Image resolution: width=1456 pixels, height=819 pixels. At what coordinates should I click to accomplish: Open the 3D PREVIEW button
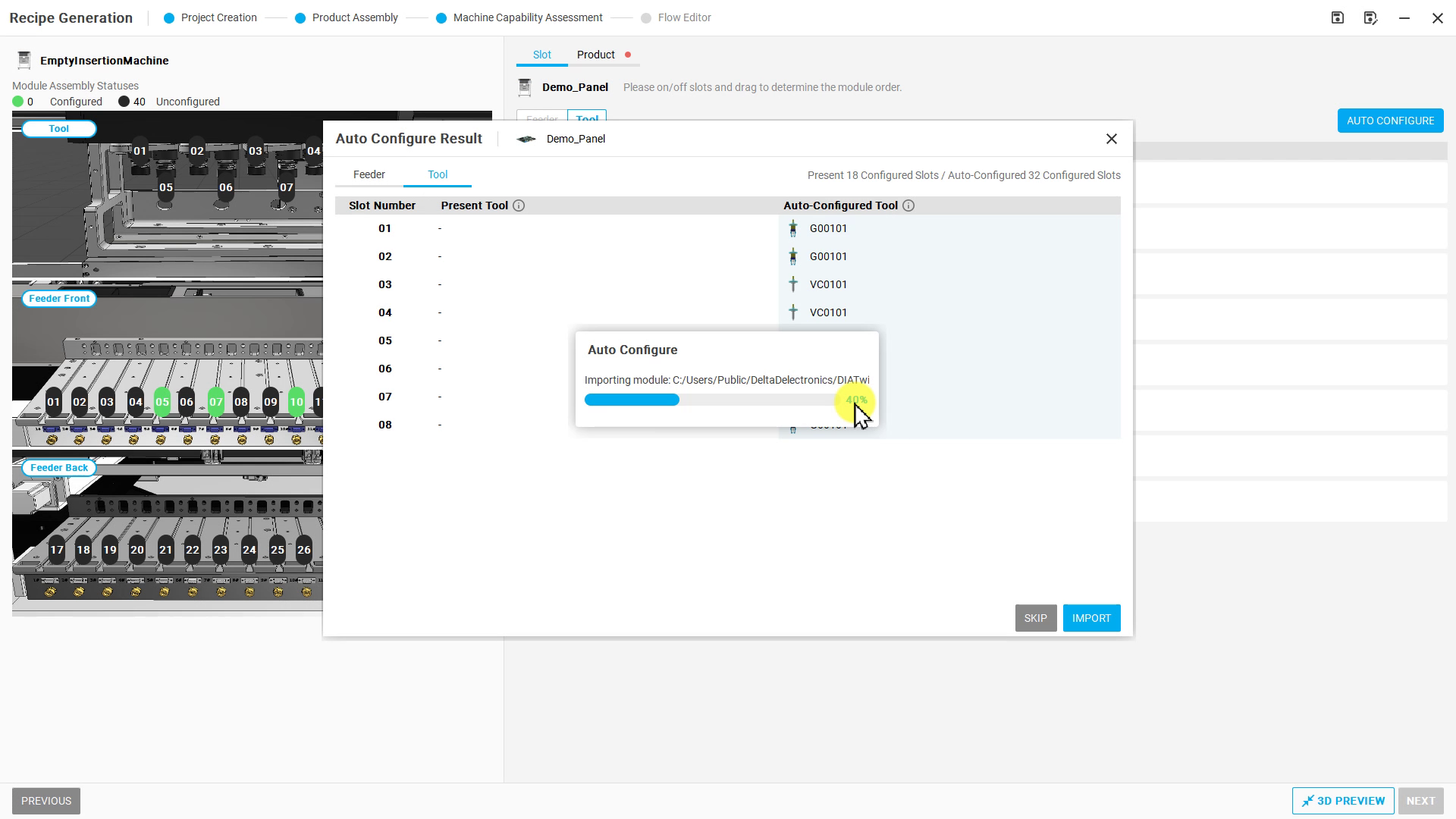[1343, 801]
